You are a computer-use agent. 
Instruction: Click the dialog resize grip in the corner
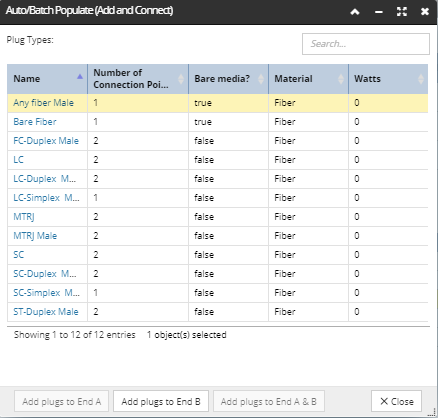[x=432, y=412]
